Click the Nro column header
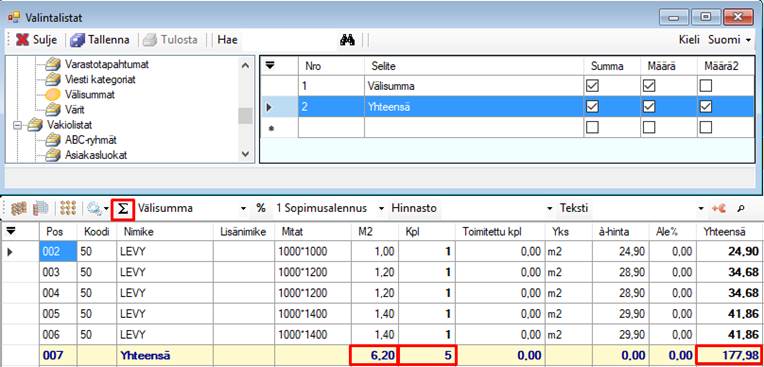This screenshot has width=764, height=367. (331, 66)
